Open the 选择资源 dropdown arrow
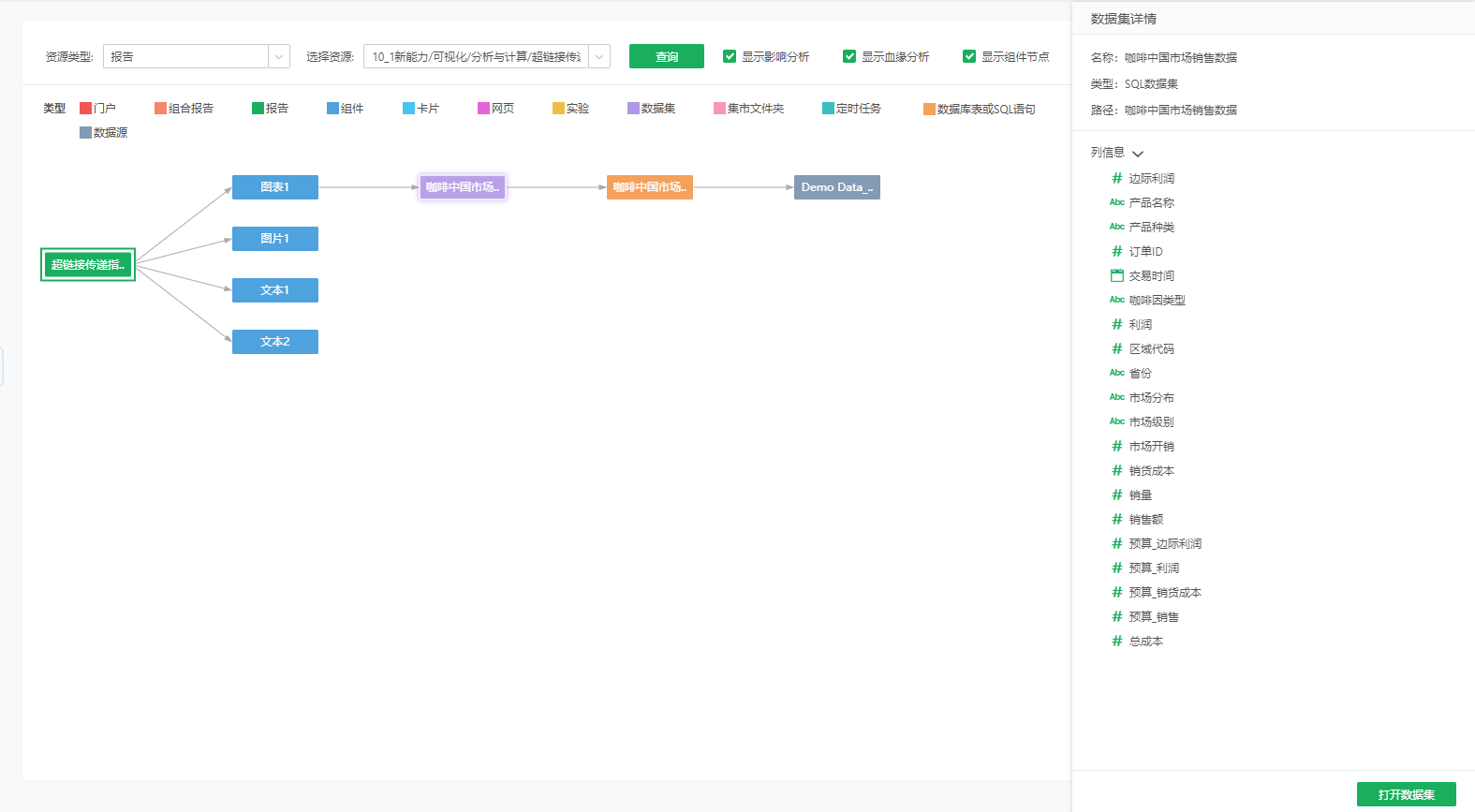 (x=599, y=56)
